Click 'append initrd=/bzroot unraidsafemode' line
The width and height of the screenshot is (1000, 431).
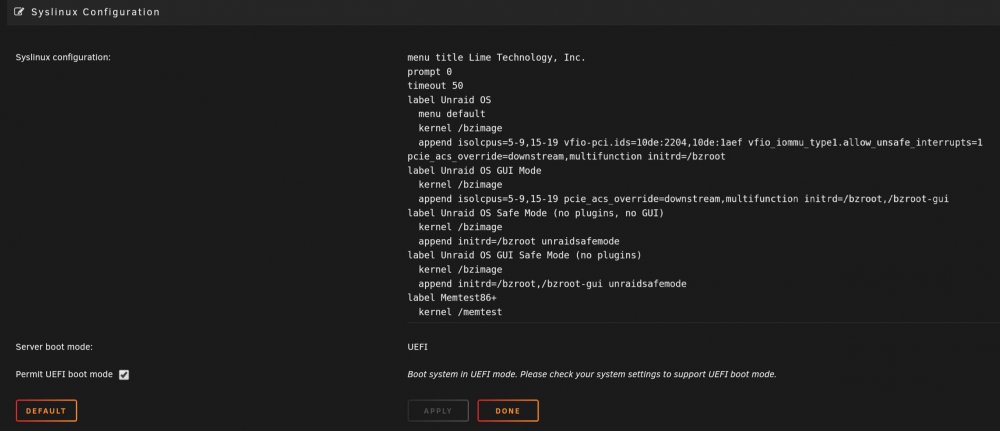[x=518, y=242]
